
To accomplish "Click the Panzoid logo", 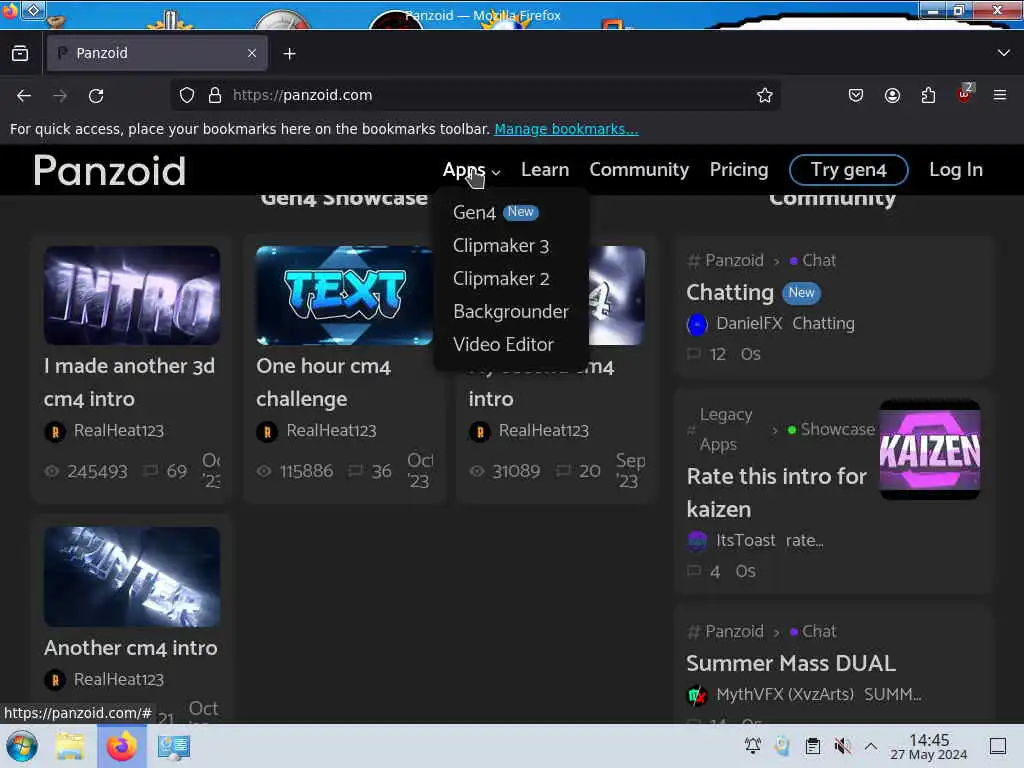I will pos(110,170).
